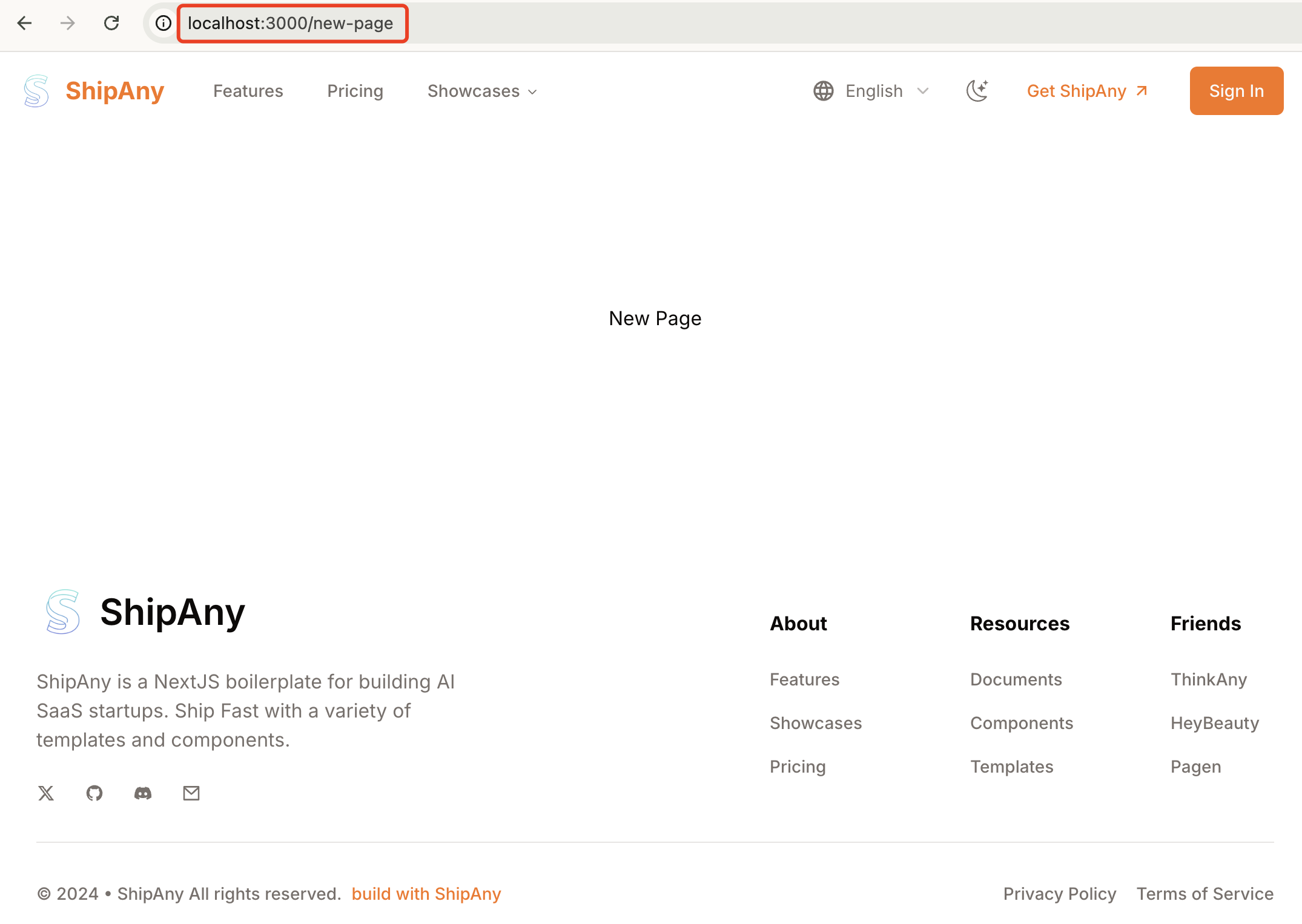Viewport: 1302px width, 924px height.
Task: Open the X (Twitter) social link
Action: click(x=46, y=793)
